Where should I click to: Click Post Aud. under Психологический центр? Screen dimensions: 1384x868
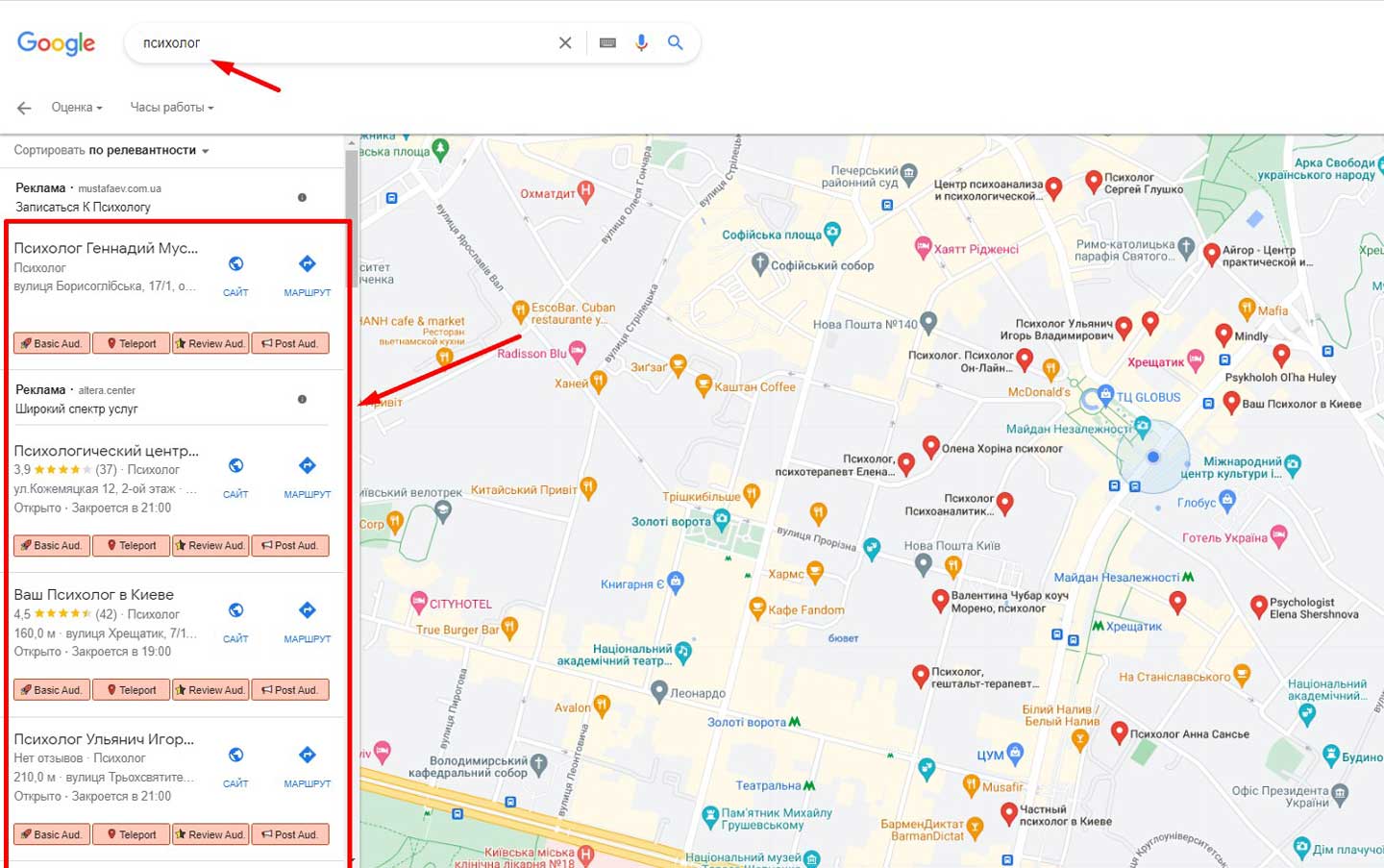(x=290, y=545)
